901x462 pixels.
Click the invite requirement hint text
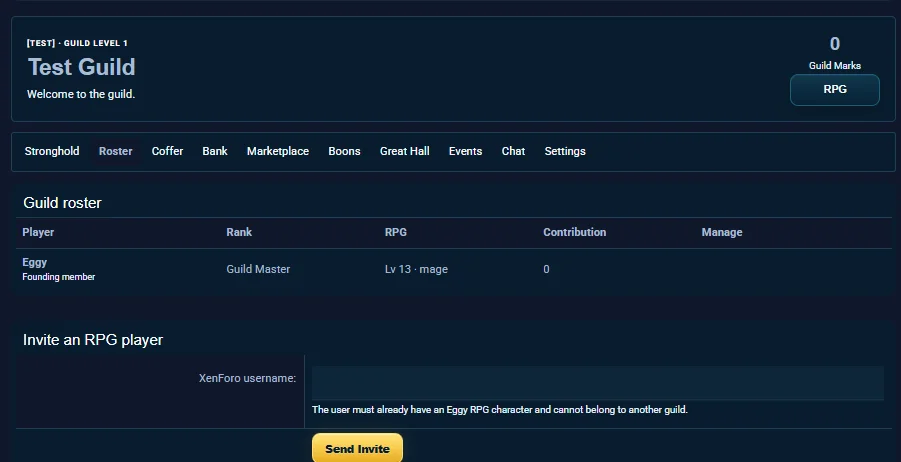pyautogui.click(x=500, y=410)
